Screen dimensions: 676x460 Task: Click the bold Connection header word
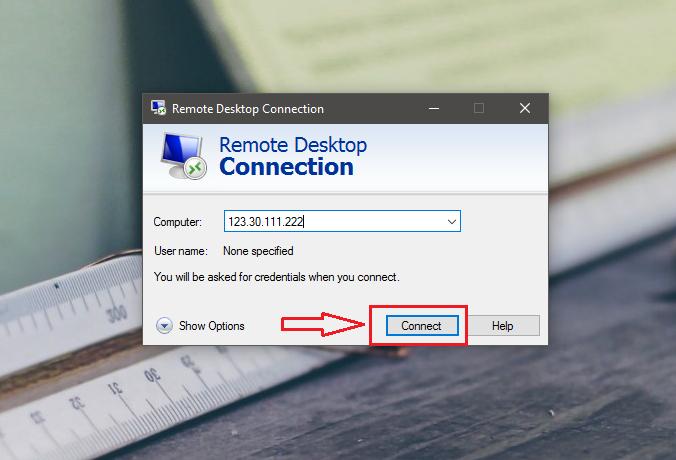[287, 167]
